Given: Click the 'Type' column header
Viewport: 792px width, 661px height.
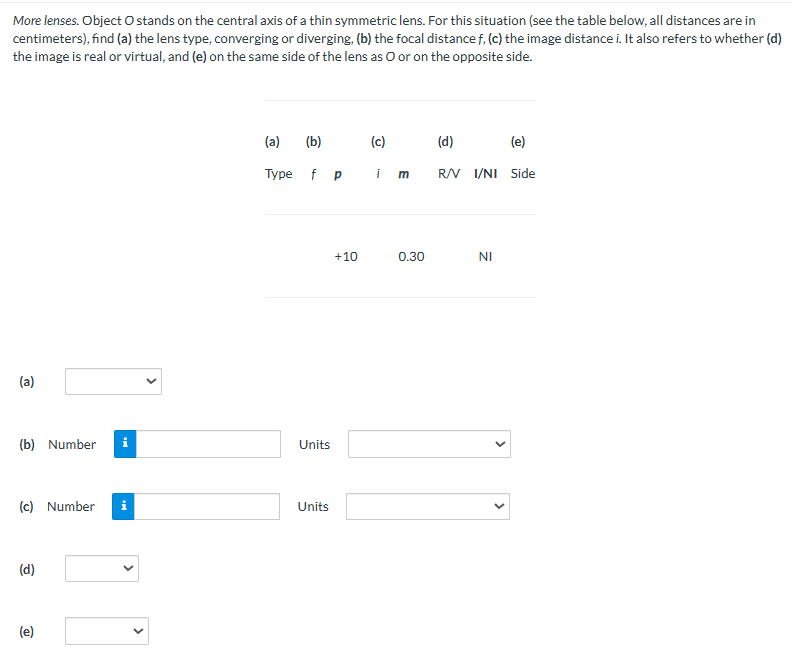Looking at the screenshot, I should point(278,174).
